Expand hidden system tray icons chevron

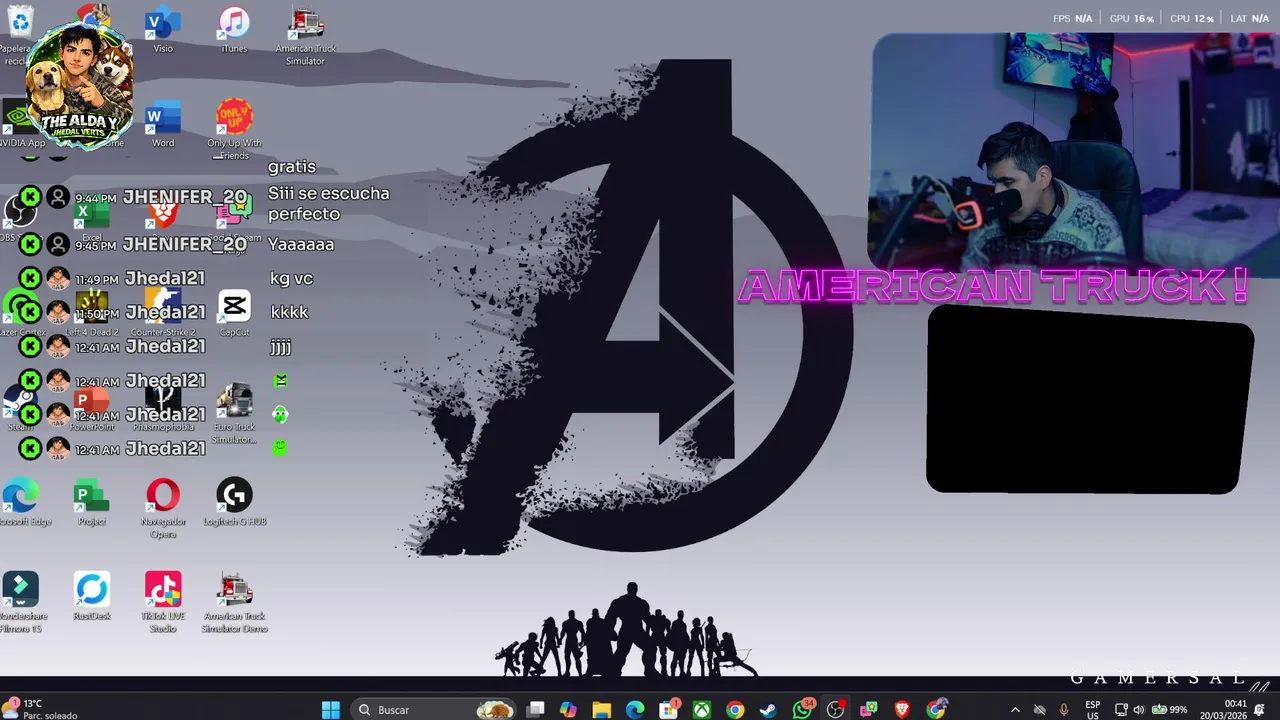(x=1015, y=710)
